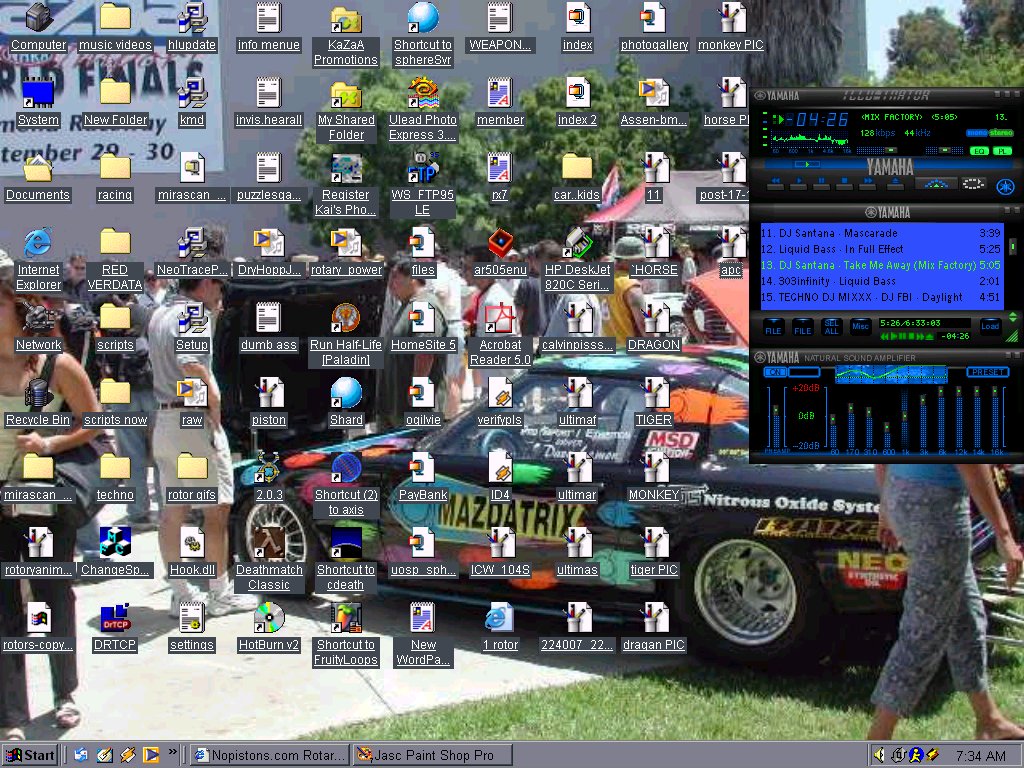Expand the hidden quick launch chevron
Image resolution: width=1024 pixels, height=768 pixels.
[x=172, y=752]
